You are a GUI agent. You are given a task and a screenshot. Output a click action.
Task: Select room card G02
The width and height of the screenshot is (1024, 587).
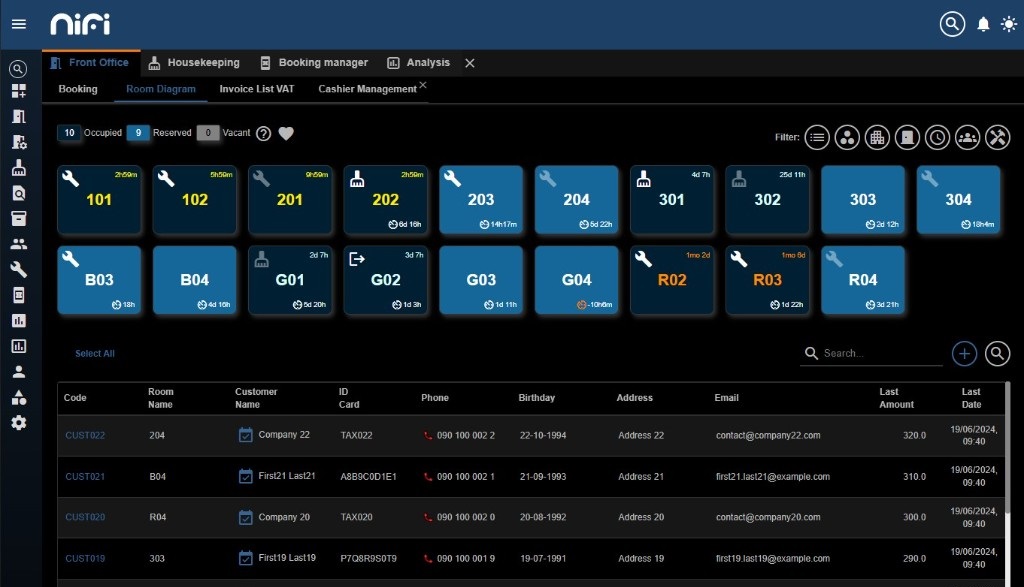point(385,279)
